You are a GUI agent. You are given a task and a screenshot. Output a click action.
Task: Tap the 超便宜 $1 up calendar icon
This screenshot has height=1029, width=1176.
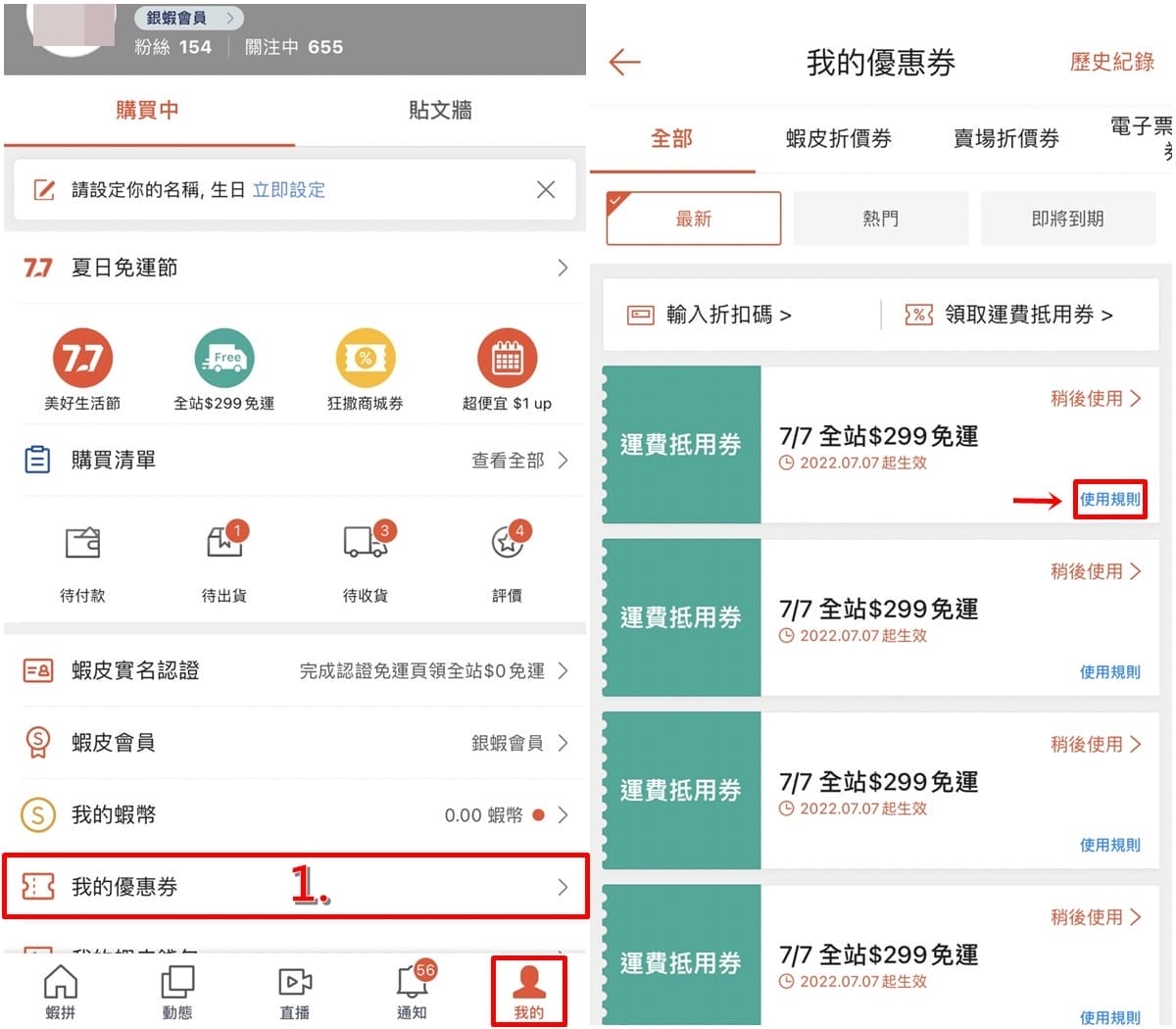click(507, 358)
